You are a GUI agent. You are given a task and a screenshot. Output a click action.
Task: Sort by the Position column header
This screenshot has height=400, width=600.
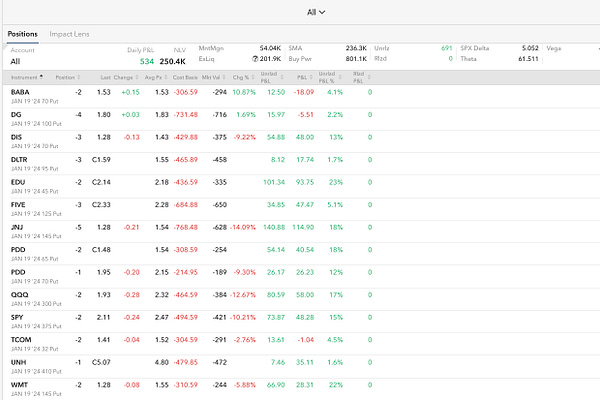tap(68, 77)
